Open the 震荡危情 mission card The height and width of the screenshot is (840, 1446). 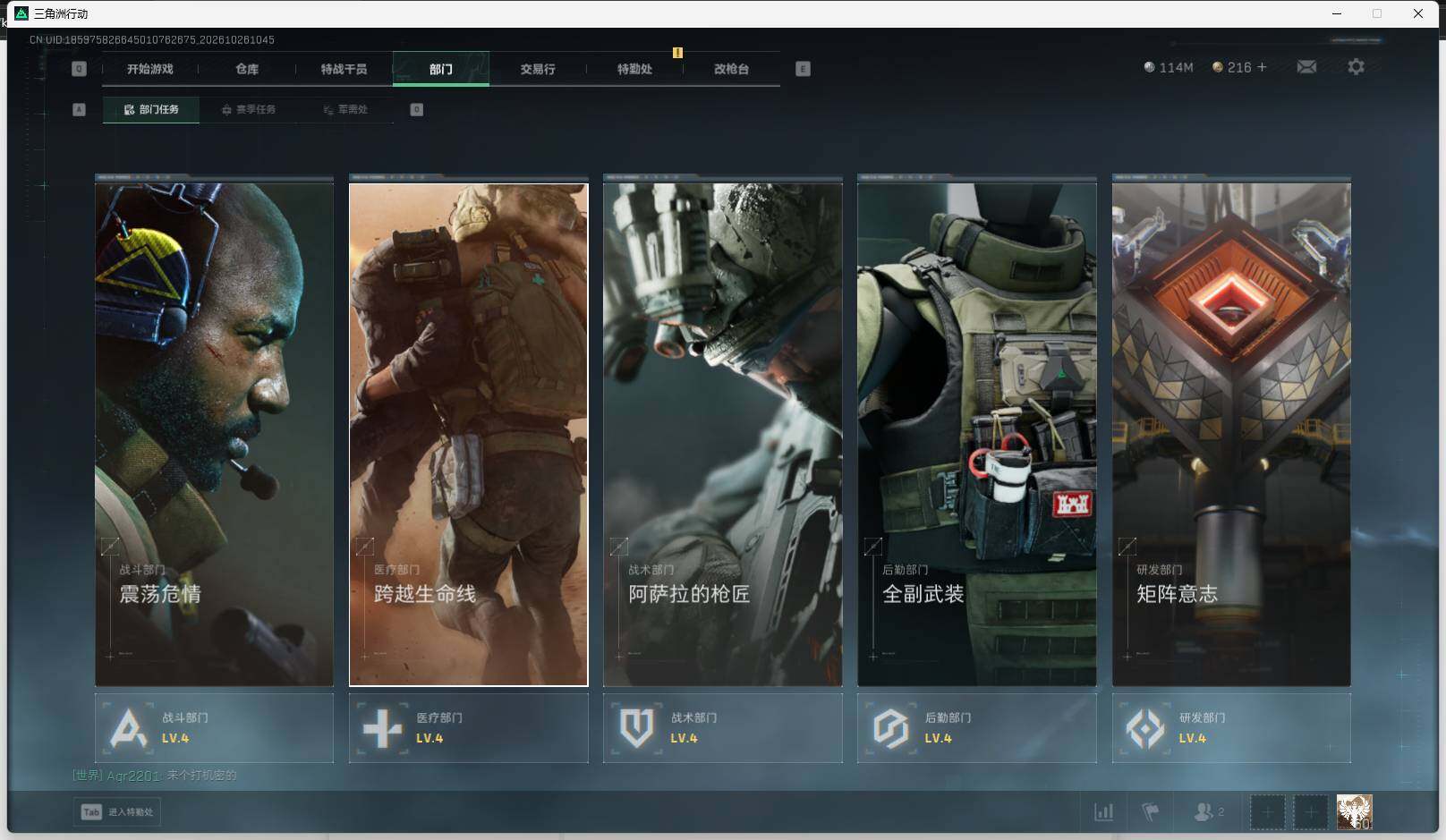coord(214,434)
